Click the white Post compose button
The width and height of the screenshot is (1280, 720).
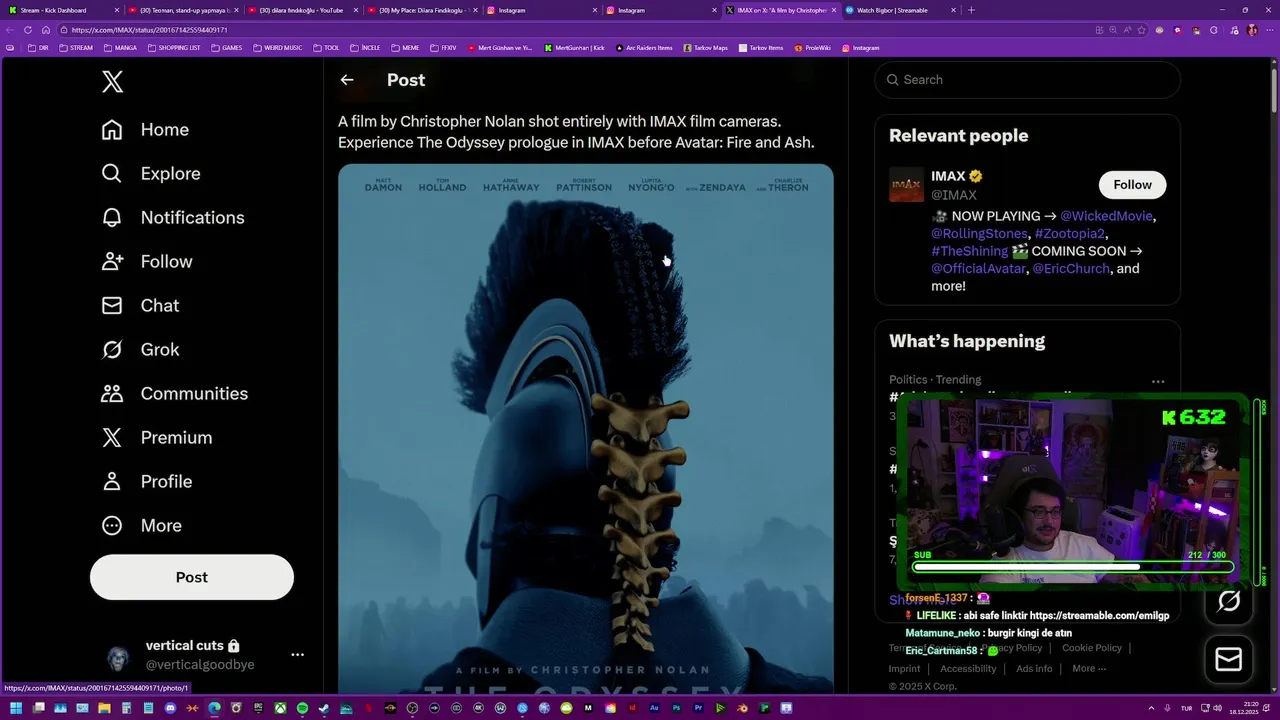(192, 577)
